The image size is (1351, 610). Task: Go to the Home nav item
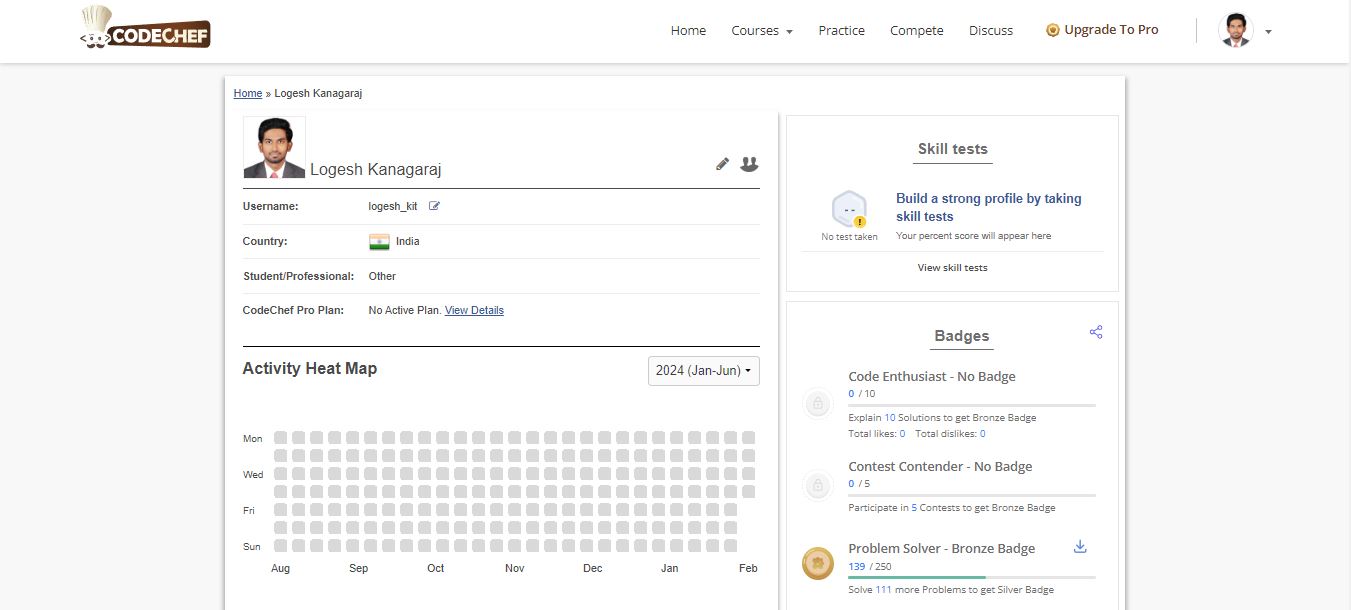pos(688,31)
